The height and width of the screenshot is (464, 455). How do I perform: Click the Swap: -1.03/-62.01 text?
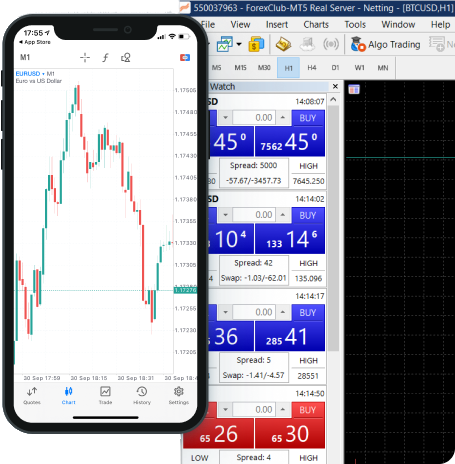(x=254, y=278)
